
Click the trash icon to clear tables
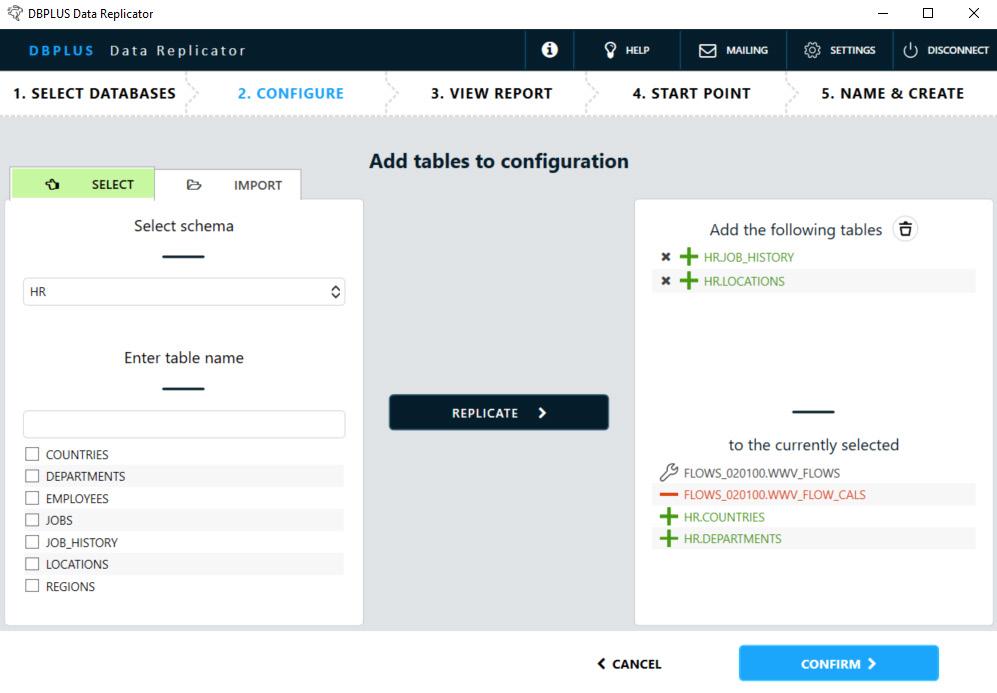click(x=905, y=229)
